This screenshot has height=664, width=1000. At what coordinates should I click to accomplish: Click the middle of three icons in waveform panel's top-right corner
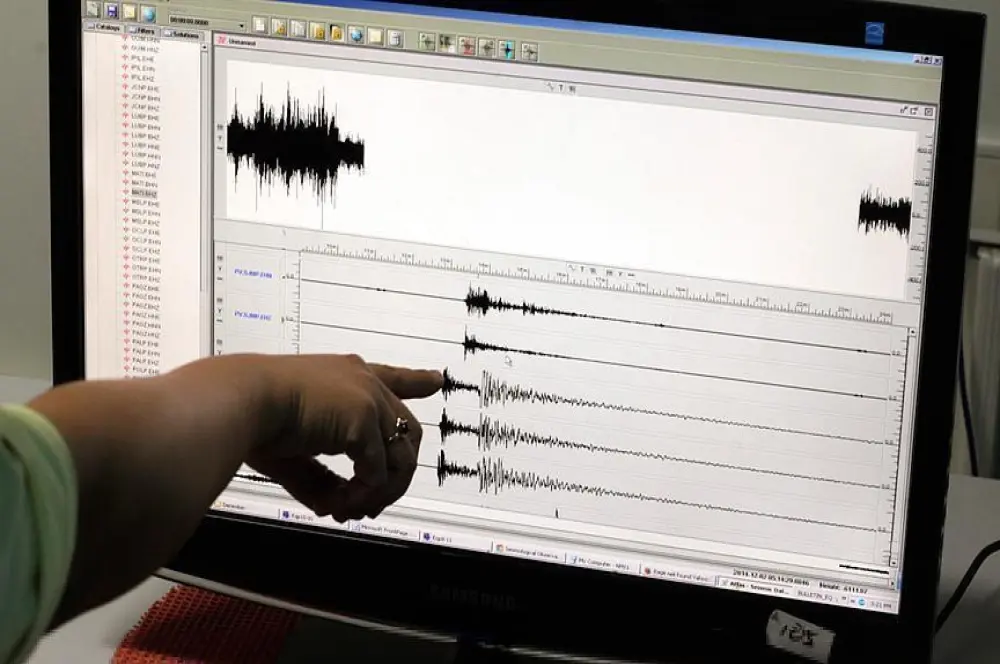(x=915, y=111)
